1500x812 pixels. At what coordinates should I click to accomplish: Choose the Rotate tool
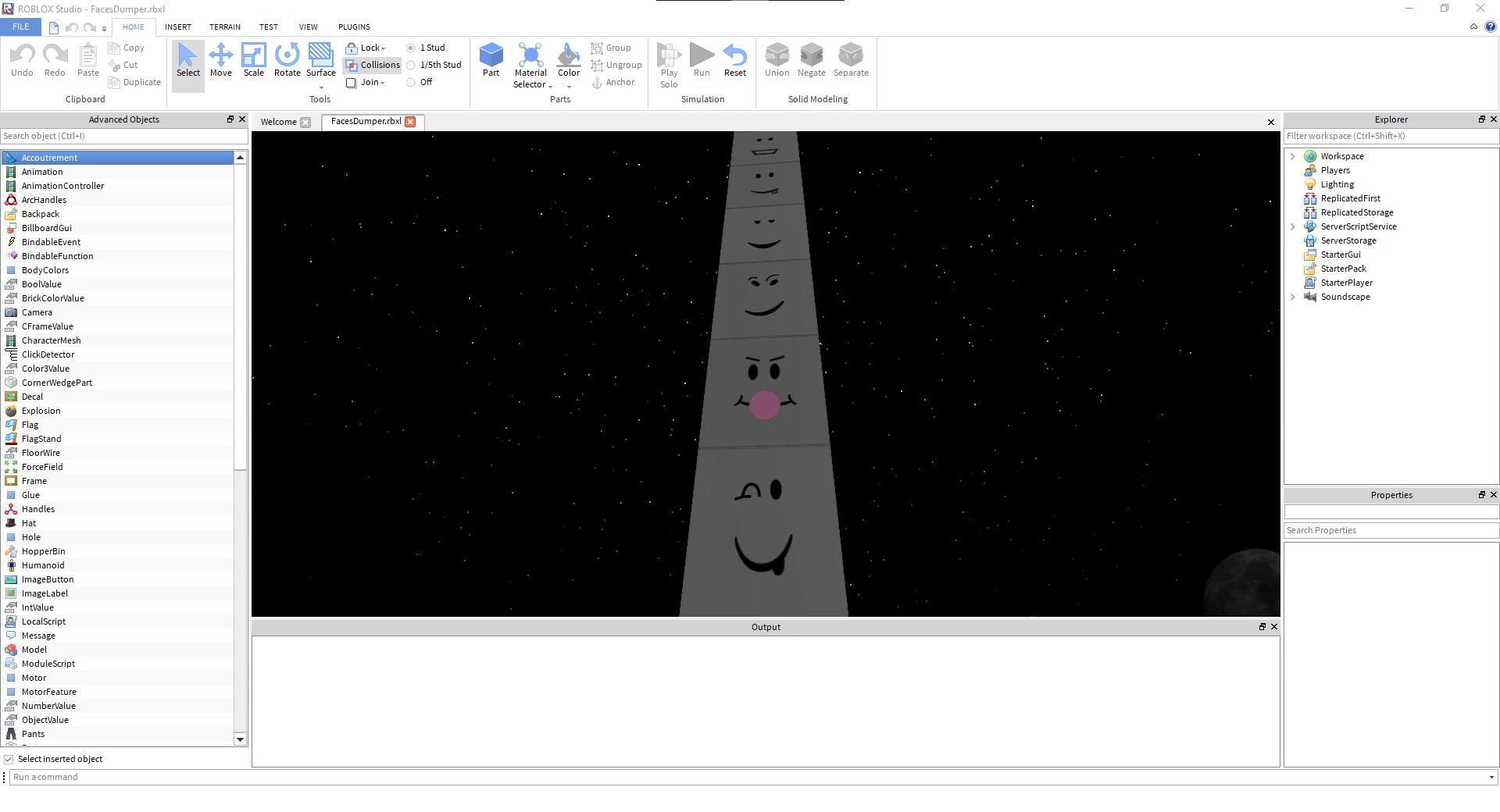coord(287,60)
